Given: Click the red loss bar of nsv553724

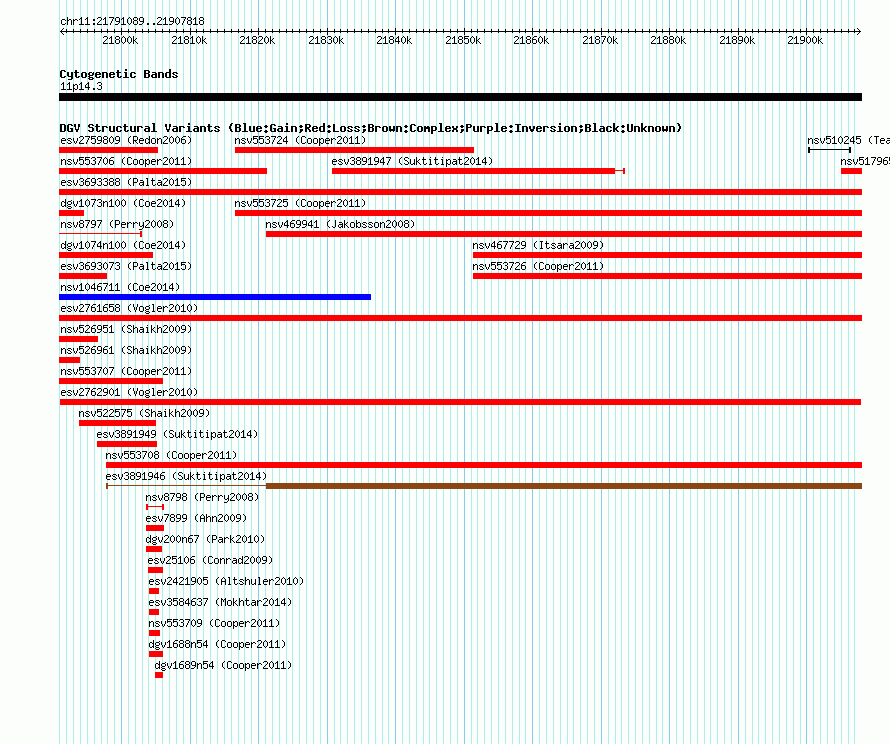Looking at the screenshot, I should [x=354, y=150].
